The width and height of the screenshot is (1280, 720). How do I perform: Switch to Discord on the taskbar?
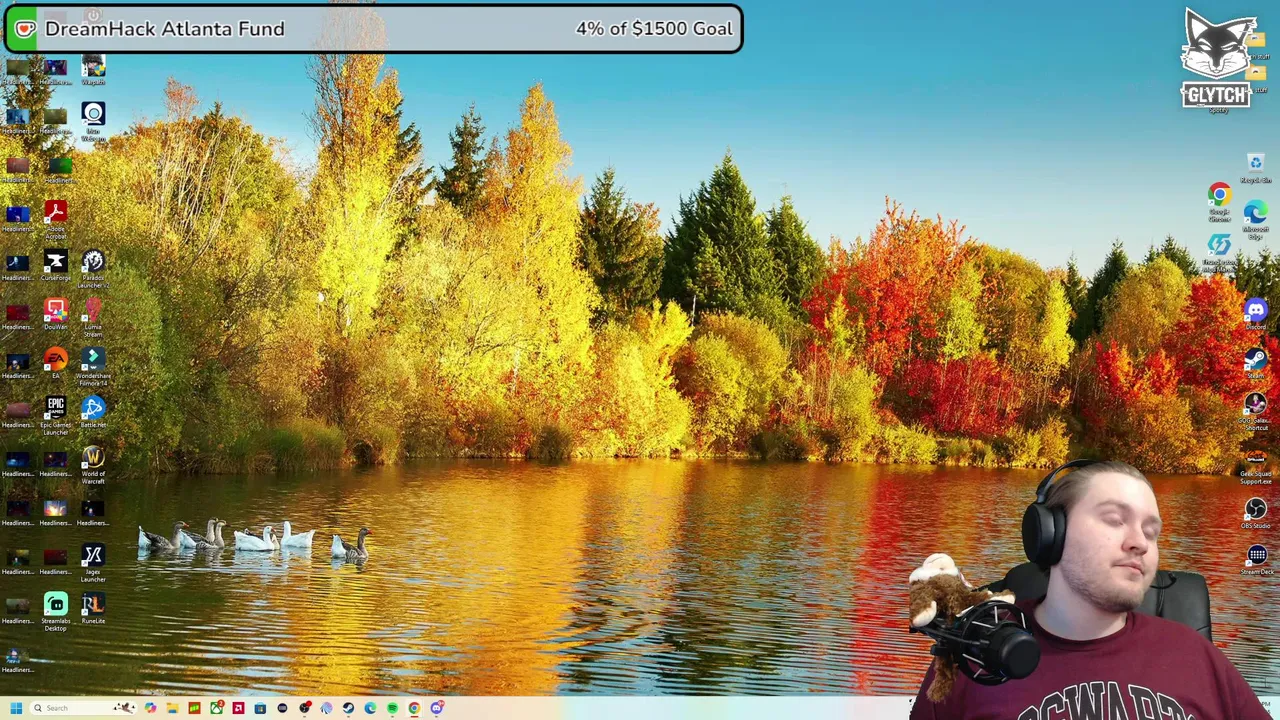click(437, 708)
